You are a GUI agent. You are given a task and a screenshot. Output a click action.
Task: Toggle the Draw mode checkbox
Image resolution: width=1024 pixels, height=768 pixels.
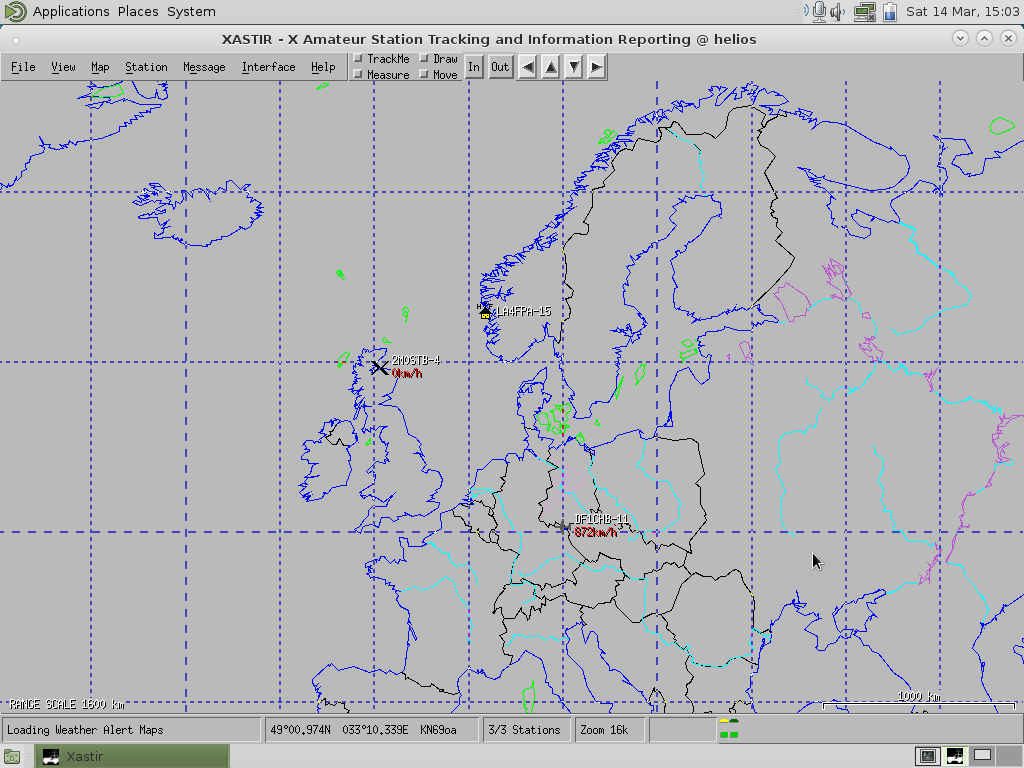[424, 58]
